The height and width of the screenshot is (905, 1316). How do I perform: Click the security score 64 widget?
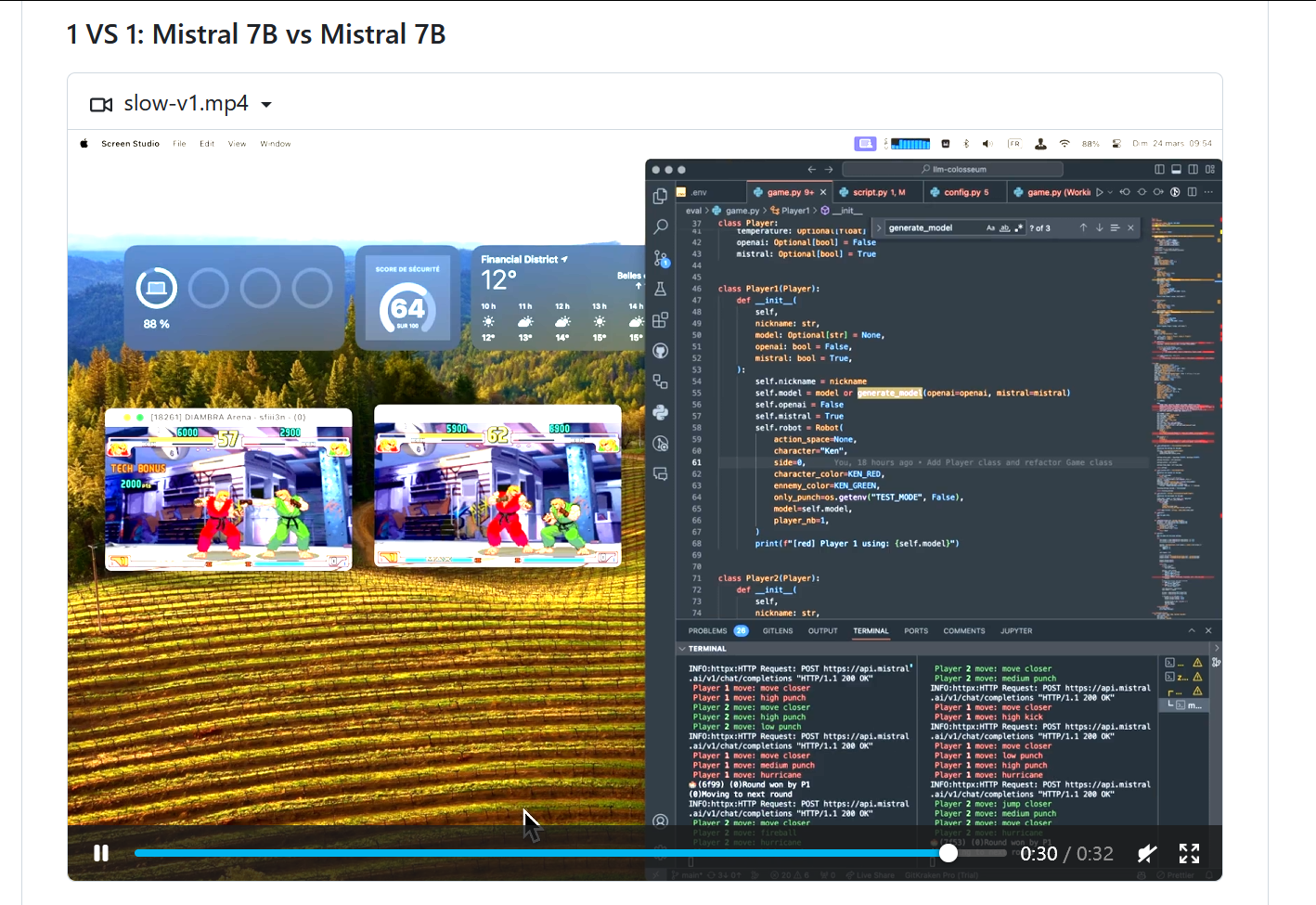(407, 297)
